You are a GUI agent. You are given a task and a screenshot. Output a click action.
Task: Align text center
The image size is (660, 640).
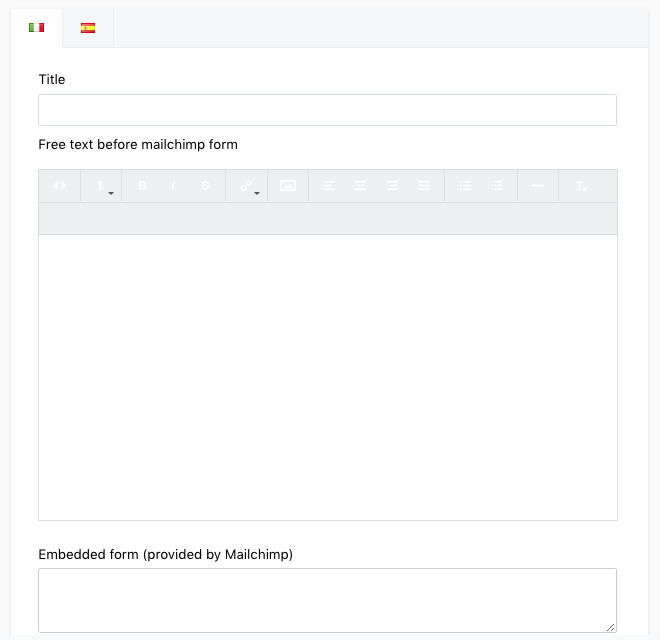pyautogui.click(x=360, y=186)
